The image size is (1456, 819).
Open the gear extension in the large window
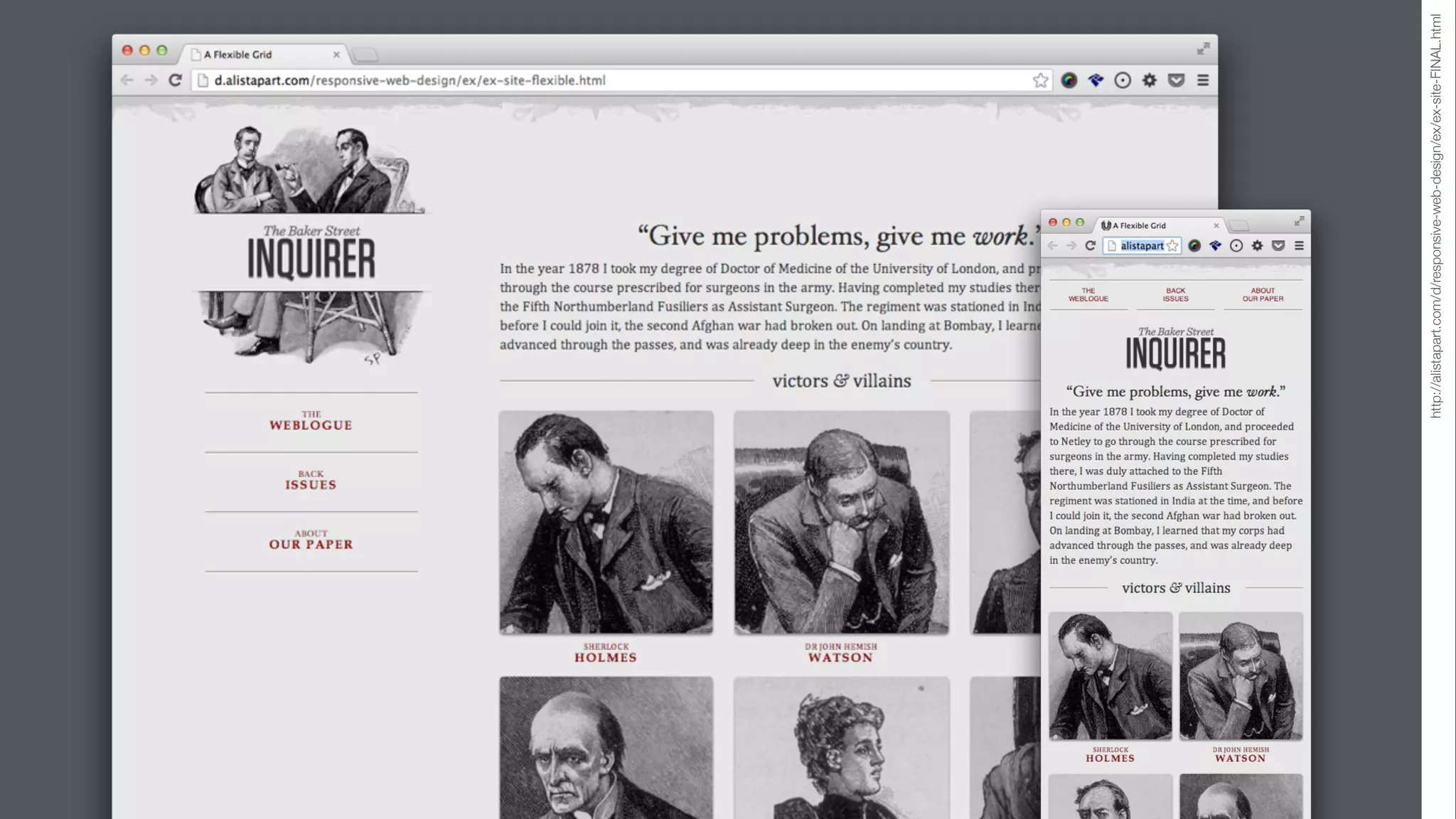pyautogui.click(x=1150, y=80)
